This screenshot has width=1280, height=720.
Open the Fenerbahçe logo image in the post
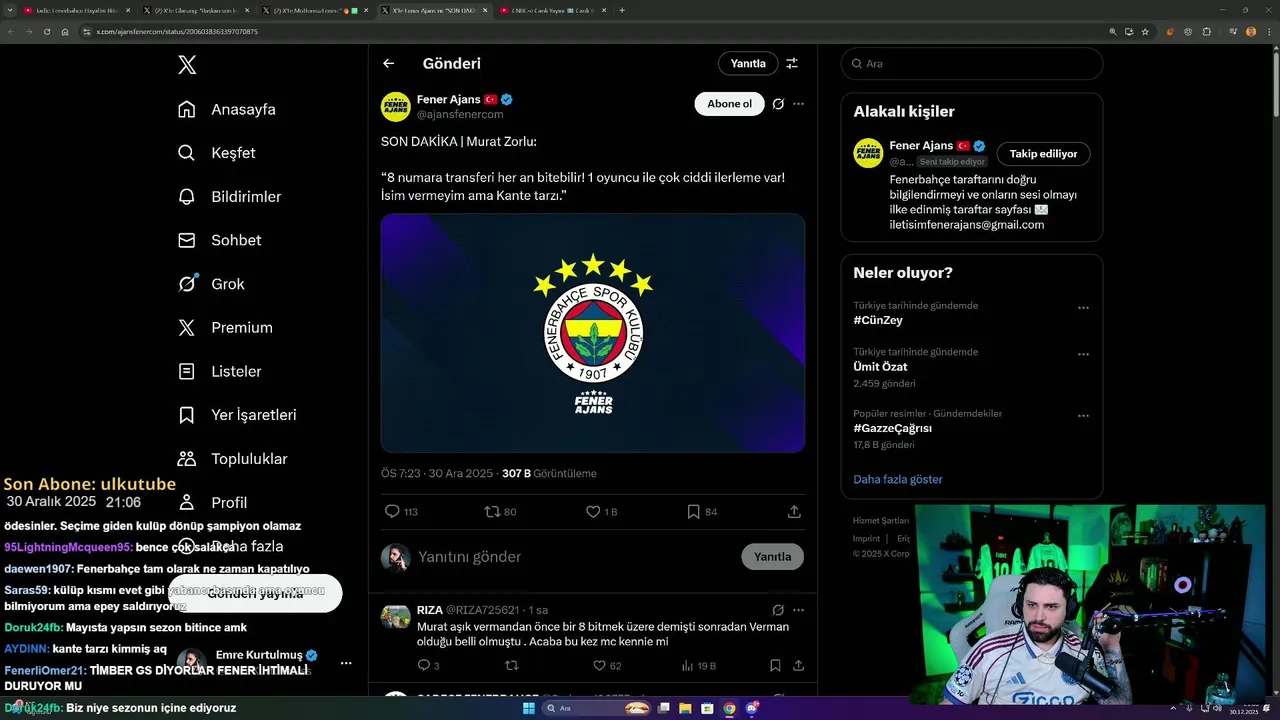coord(593,333)
